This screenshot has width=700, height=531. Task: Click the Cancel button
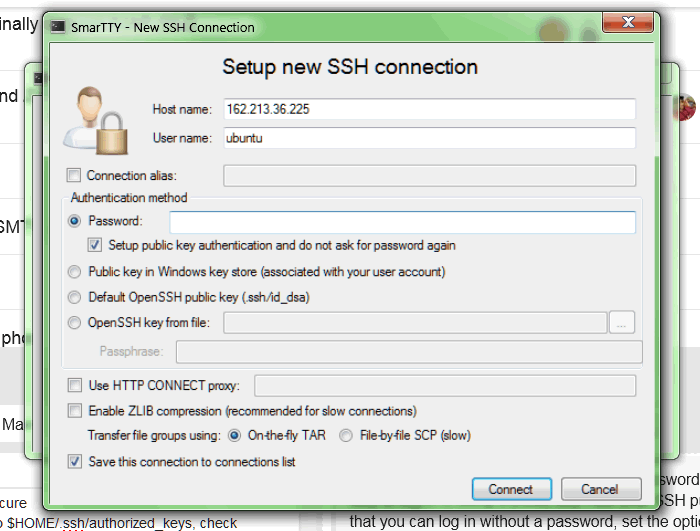tap(601, 489)
